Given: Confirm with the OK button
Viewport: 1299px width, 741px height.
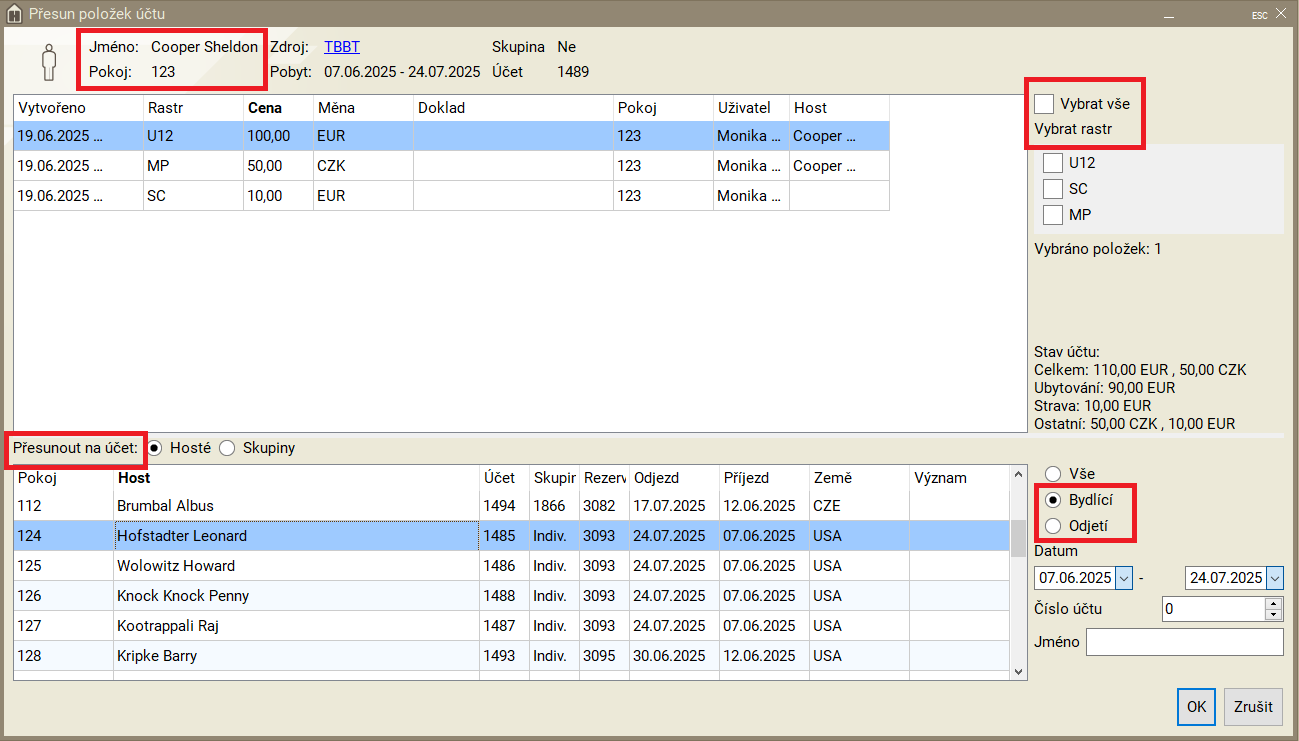Looking at the screenshot, I should pyautogui.click(x=1196, y=706).
